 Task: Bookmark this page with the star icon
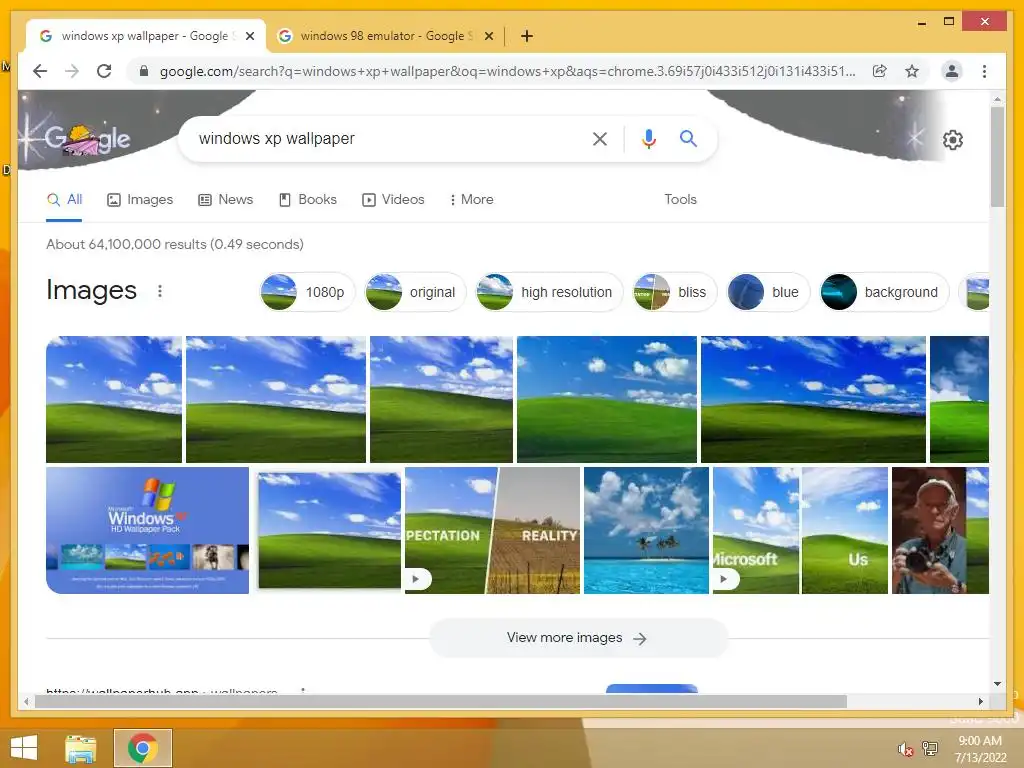(x=912, y=71)
